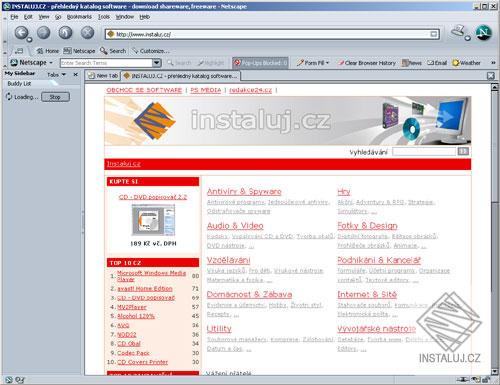The width and height of the screenshot is (500, 385).
Task: Open Microsoft Windows Media Player link
Action: click(x=151, y=276)
